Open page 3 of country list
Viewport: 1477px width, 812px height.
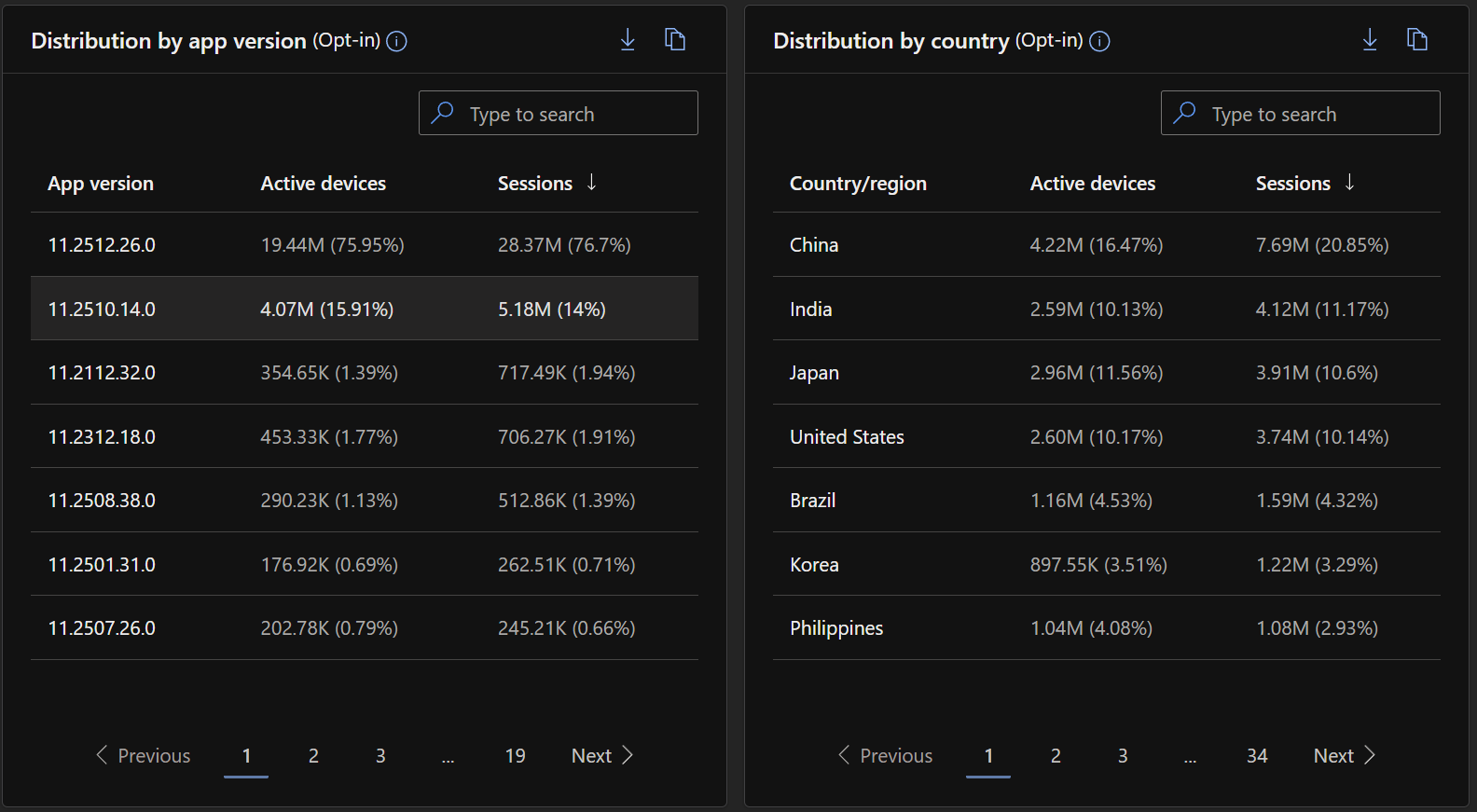[1123, 756]
